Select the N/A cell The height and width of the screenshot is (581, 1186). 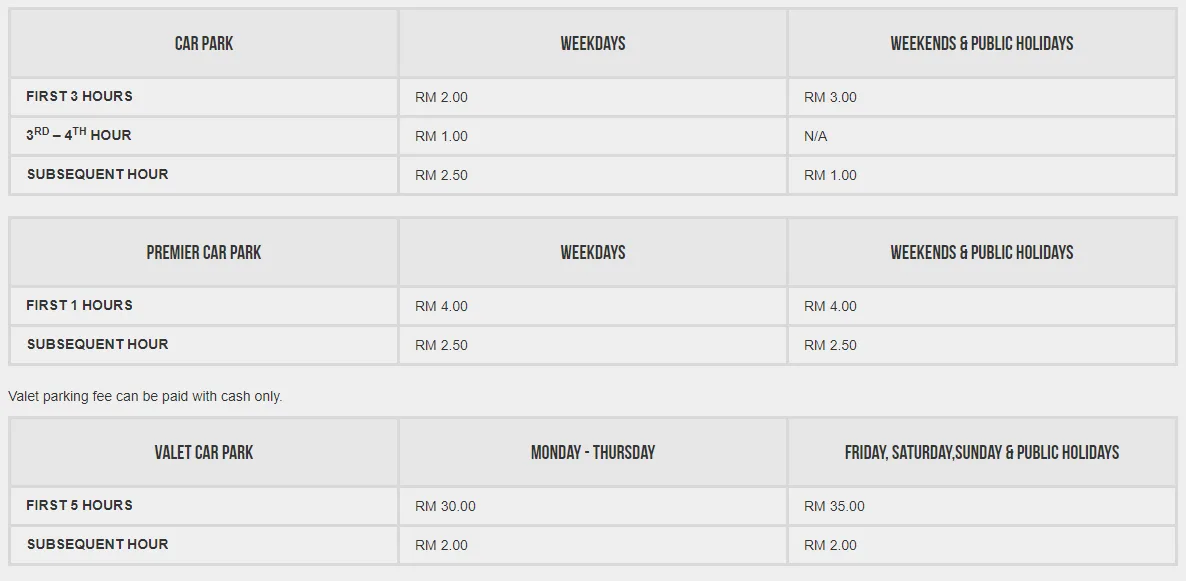tap(816, 136)
